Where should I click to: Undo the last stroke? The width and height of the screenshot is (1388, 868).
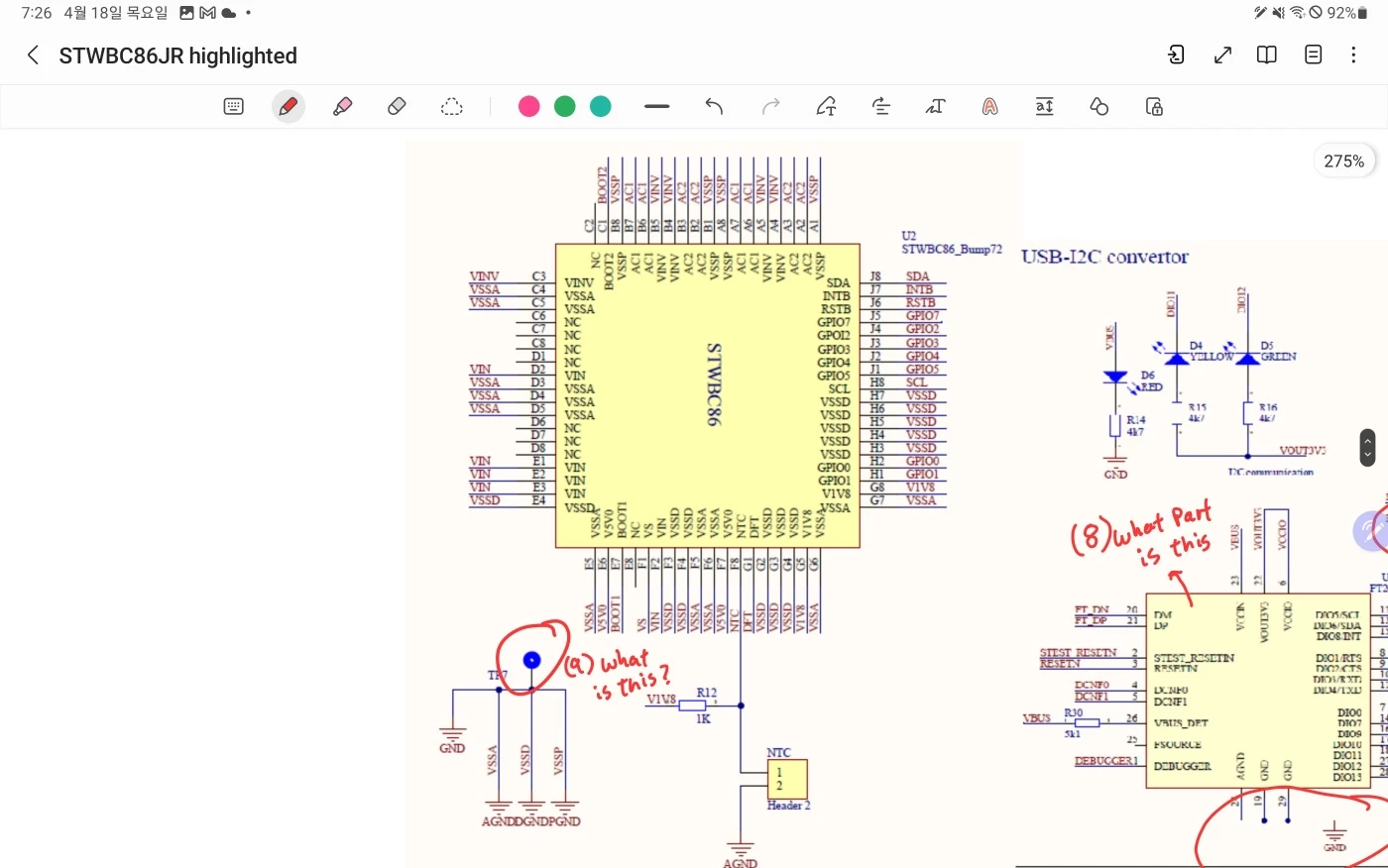pos(714,106)
